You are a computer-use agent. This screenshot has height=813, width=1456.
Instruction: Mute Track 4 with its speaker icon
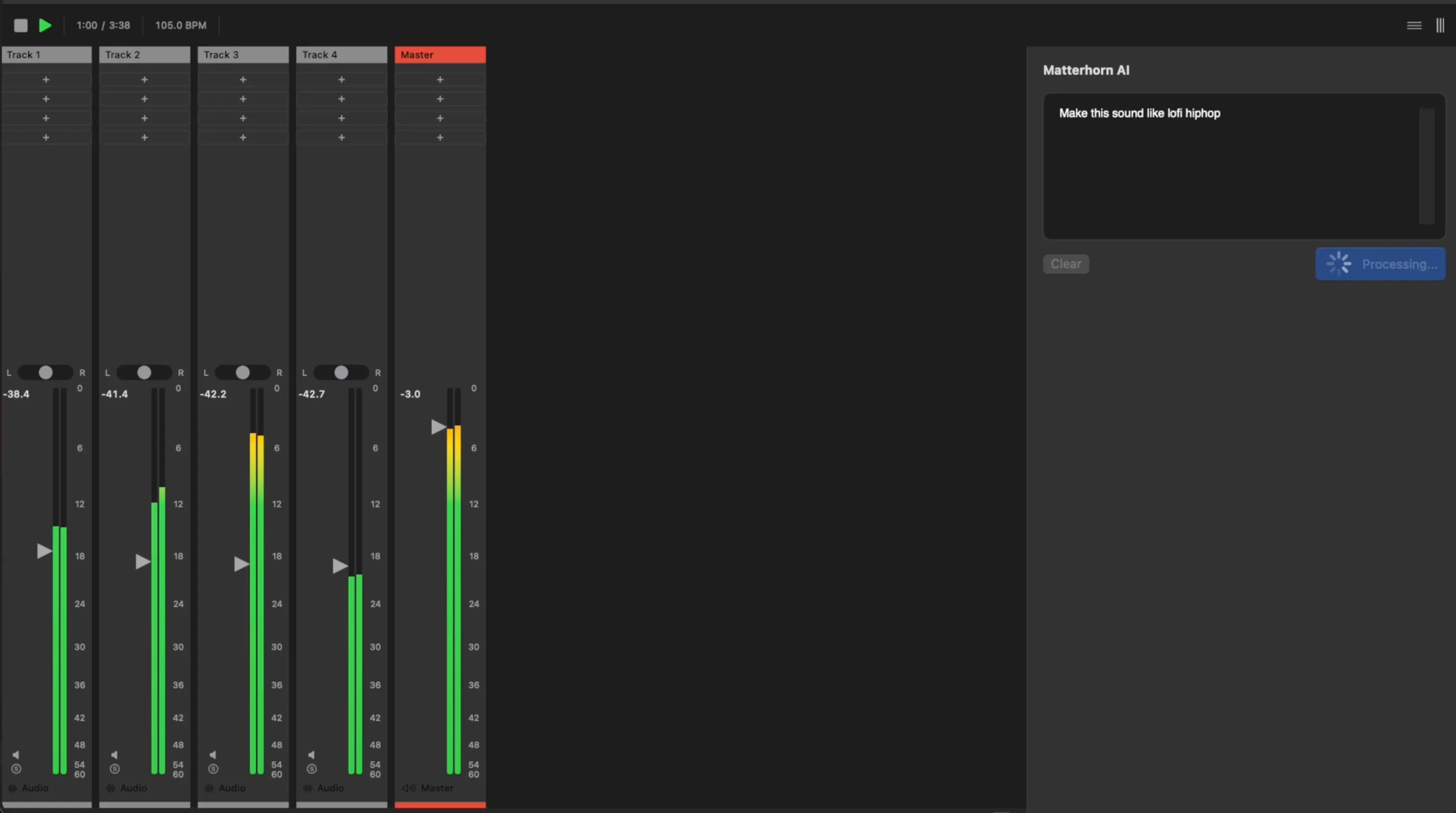click(x=311, y=755)
